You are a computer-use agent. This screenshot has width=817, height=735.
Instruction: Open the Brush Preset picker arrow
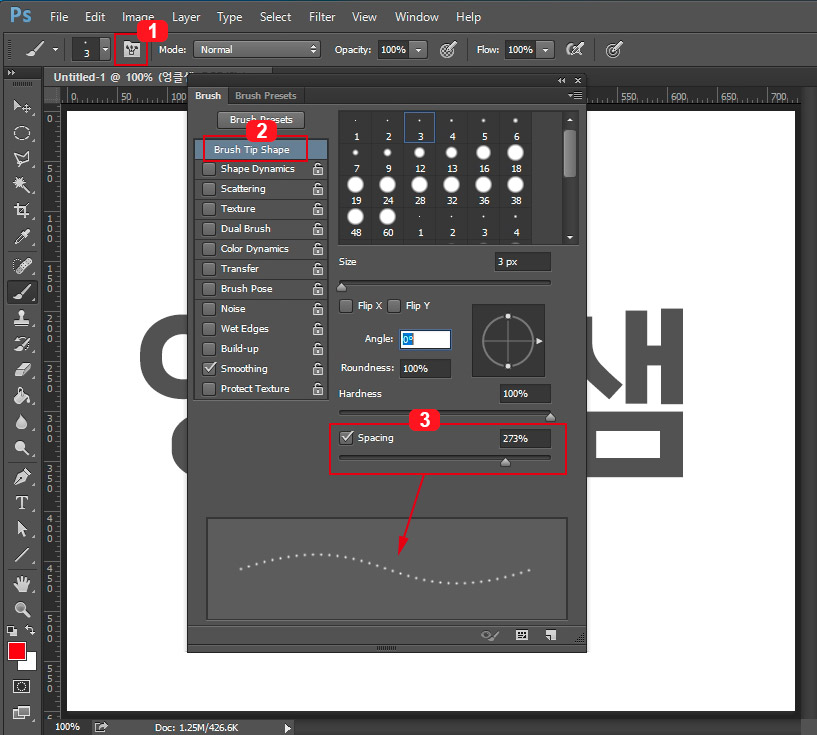pyautogui.click(x=105, y=50)
